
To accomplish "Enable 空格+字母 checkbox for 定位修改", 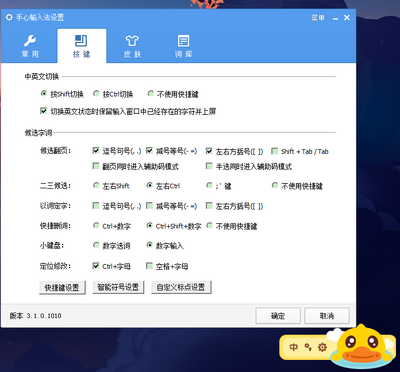I will tap(150, 266).
